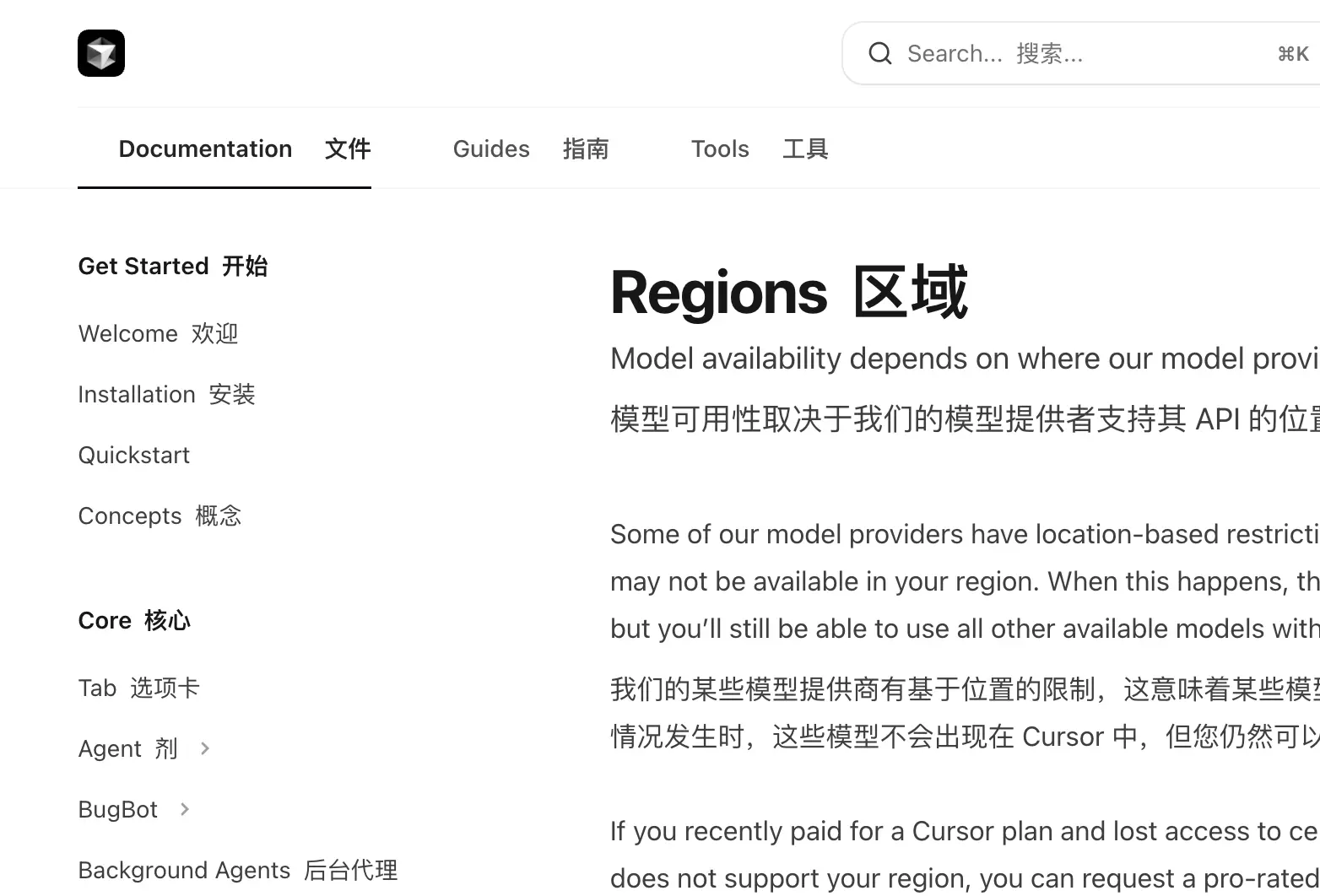Open the Quickstart guide
Image resolution: width=1320 pixels, height=896 pixels.
click(133, 455)
